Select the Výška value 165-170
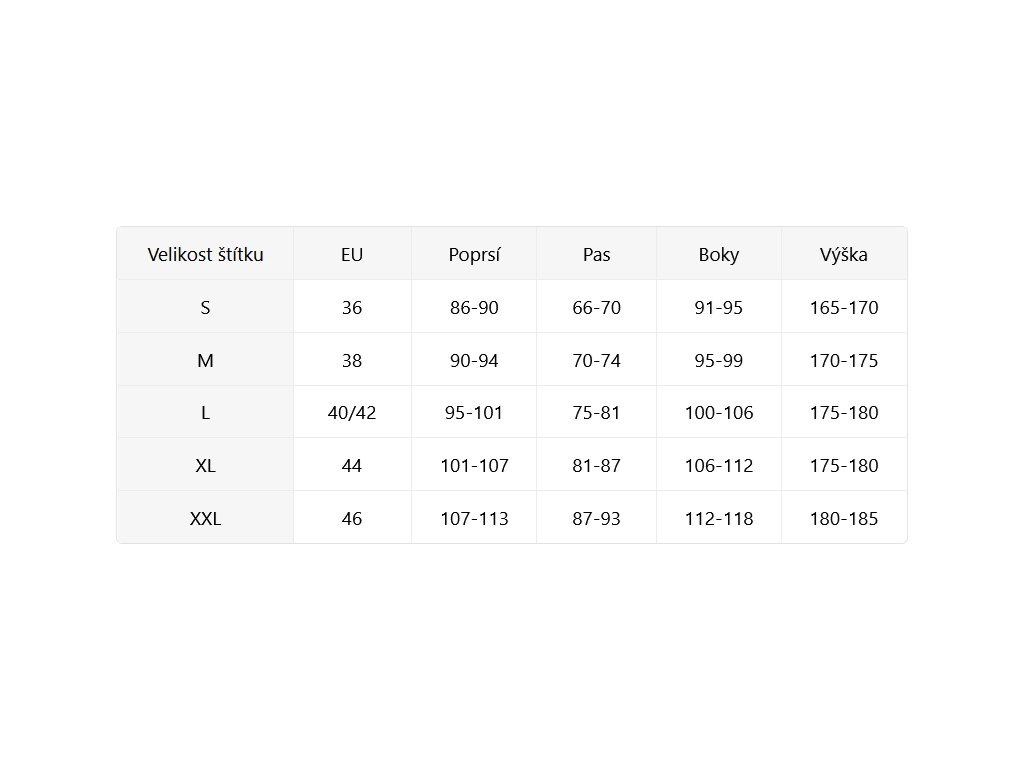 (844, 307)
